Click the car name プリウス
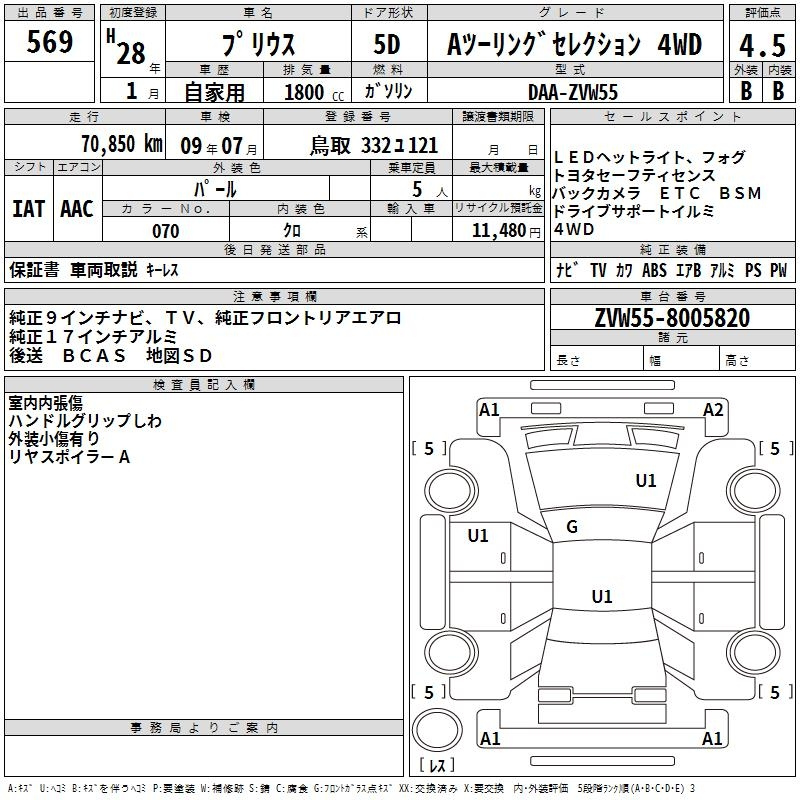800x800 pixels. [x=258, y=44]
